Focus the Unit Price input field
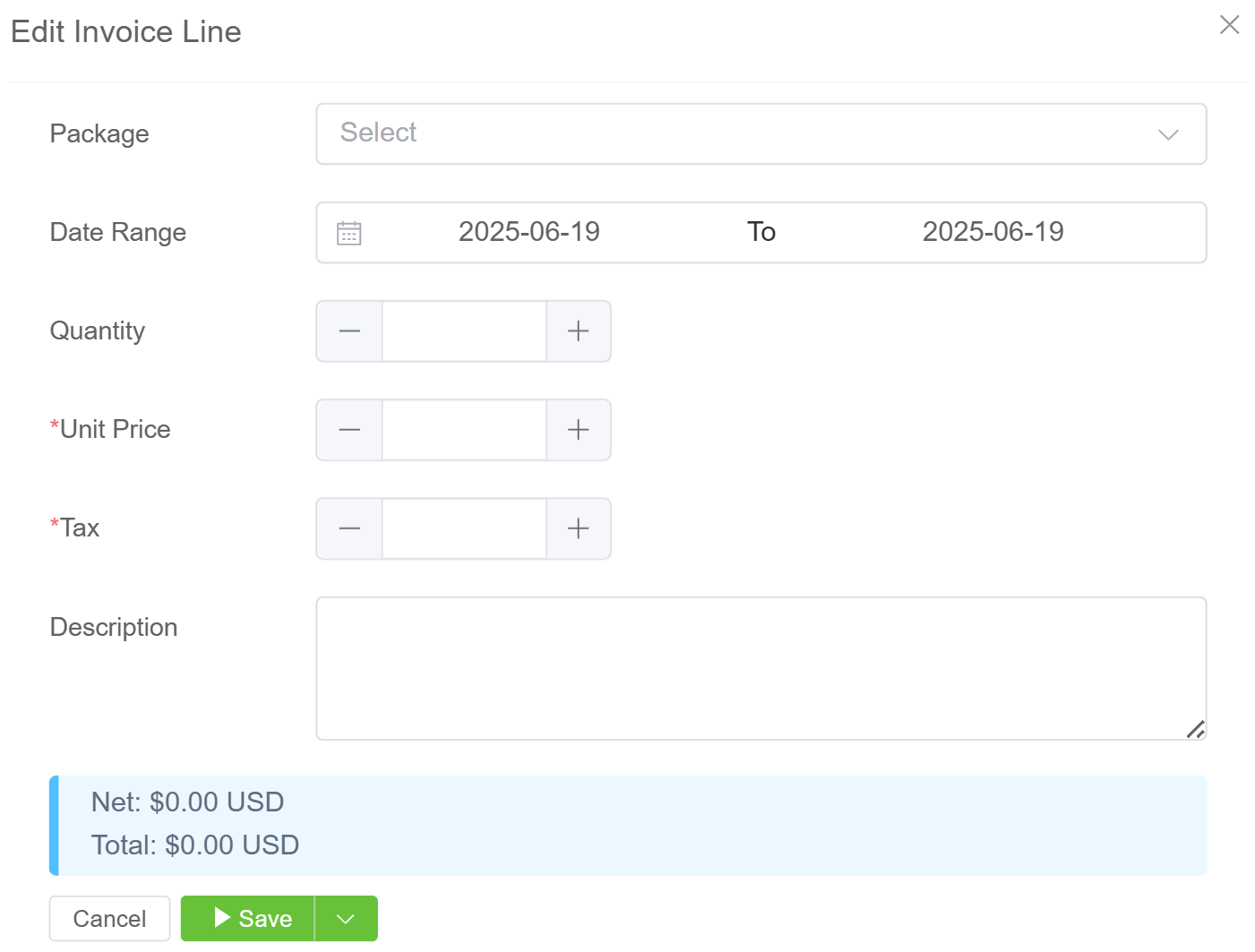Screen dimensions: 1255x952 pyautogui.click(x=464, y=430)
